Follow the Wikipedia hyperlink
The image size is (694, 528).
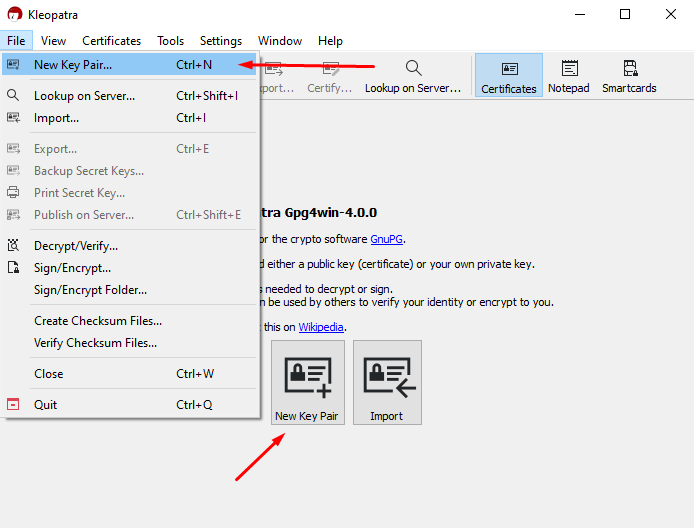[321, 327]
